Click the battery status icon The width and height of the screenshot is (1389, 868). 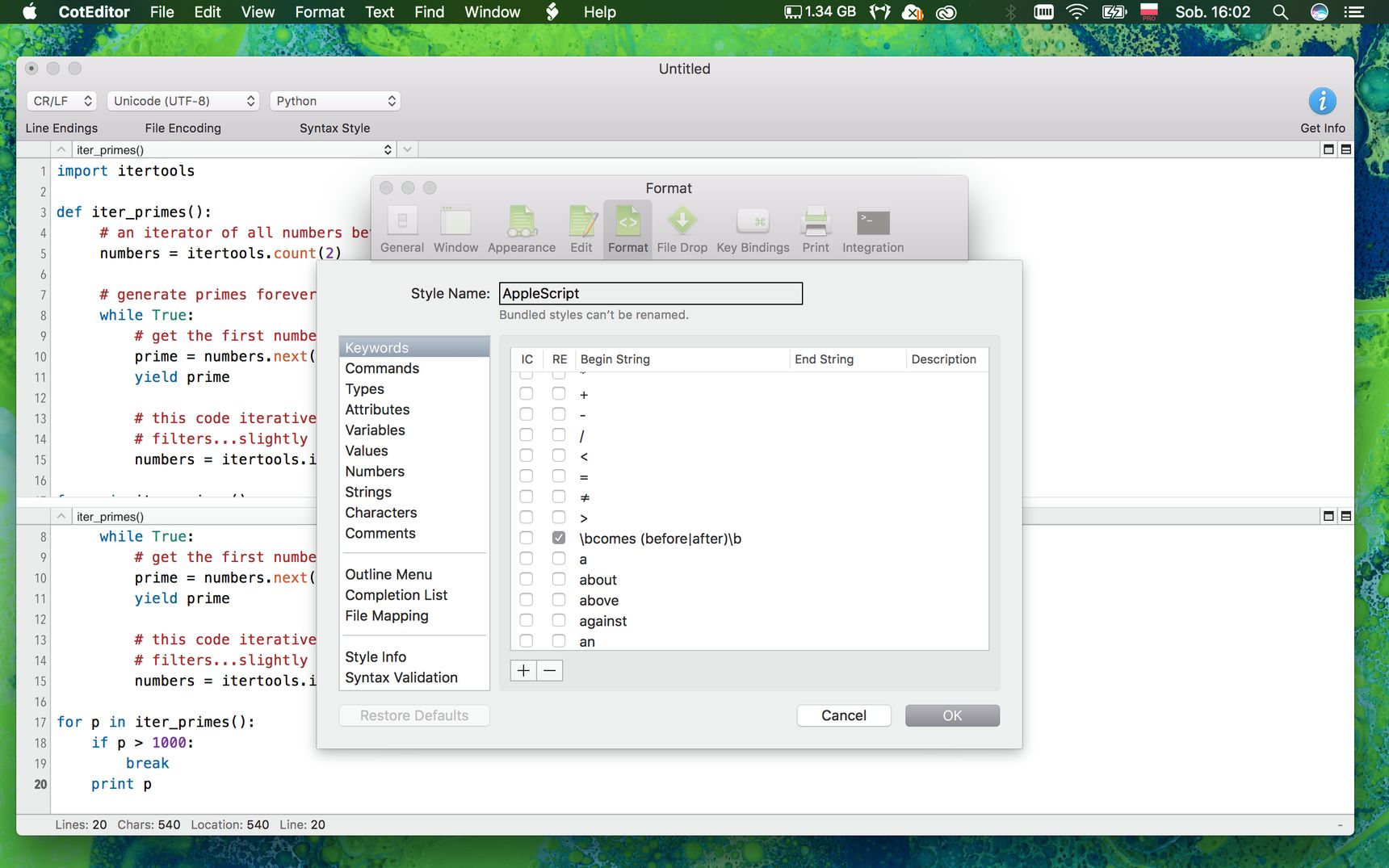1114,12
